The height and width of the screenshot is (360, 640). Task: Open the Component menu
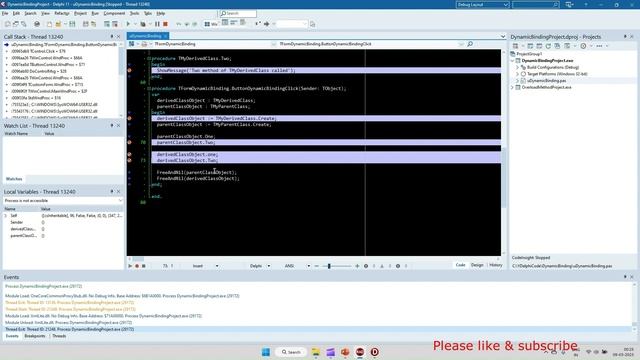(114, 13)
